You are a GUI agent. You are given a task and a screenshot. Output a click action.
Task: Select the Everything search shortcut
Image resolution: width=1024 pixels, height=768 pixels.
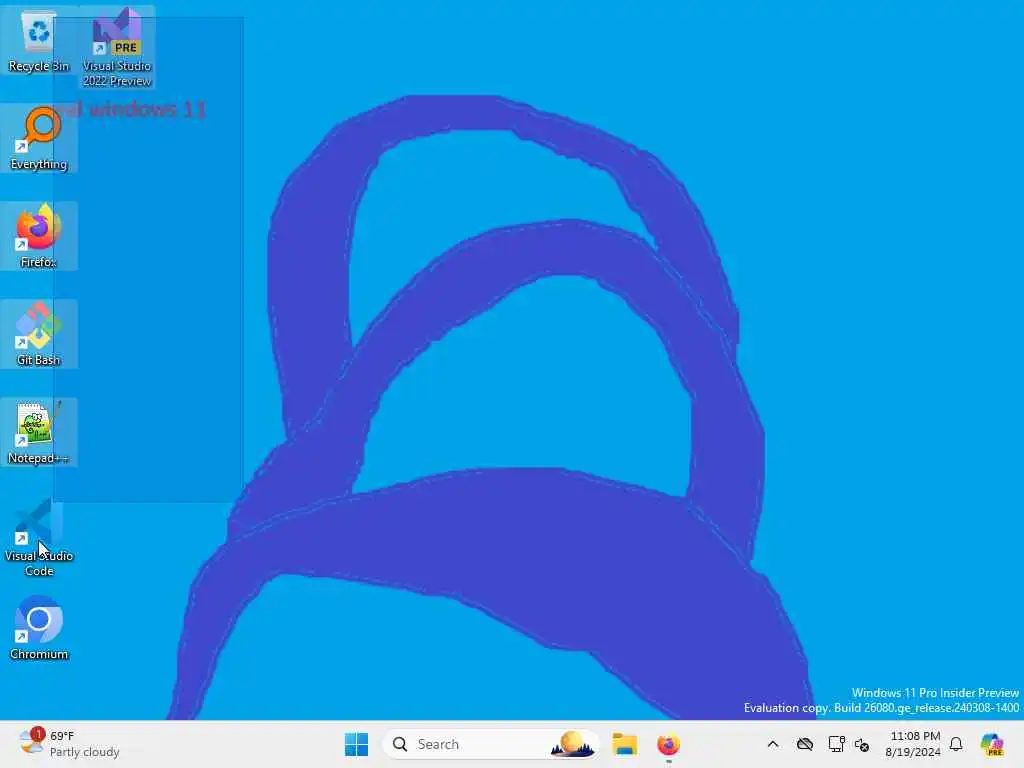(x=39, y=138)
